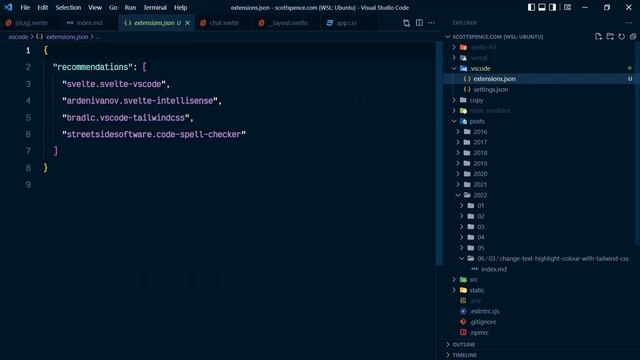Click the New Folder icon in Explorer
Screen dimensions: 640x360
tap(610, 37)
